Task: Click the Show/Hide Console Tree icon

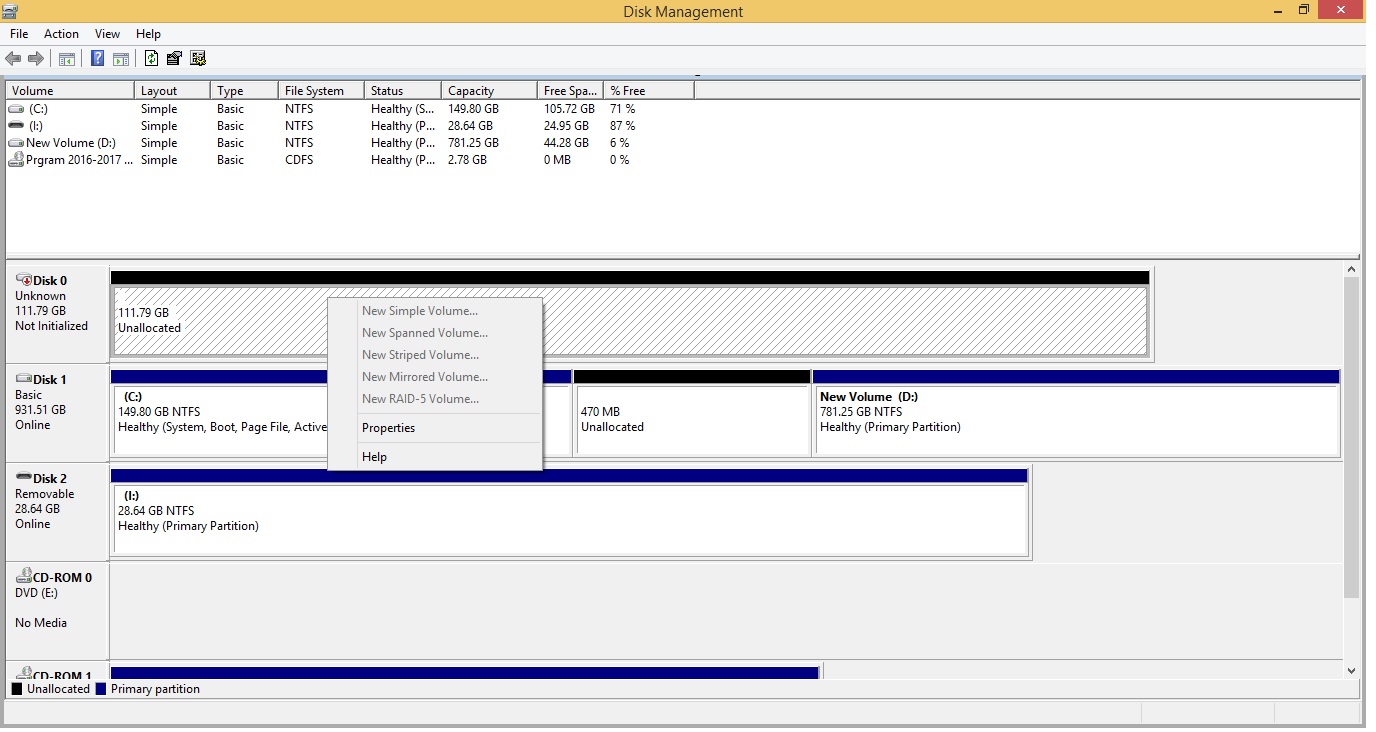Action: click(x=66, y=59)
